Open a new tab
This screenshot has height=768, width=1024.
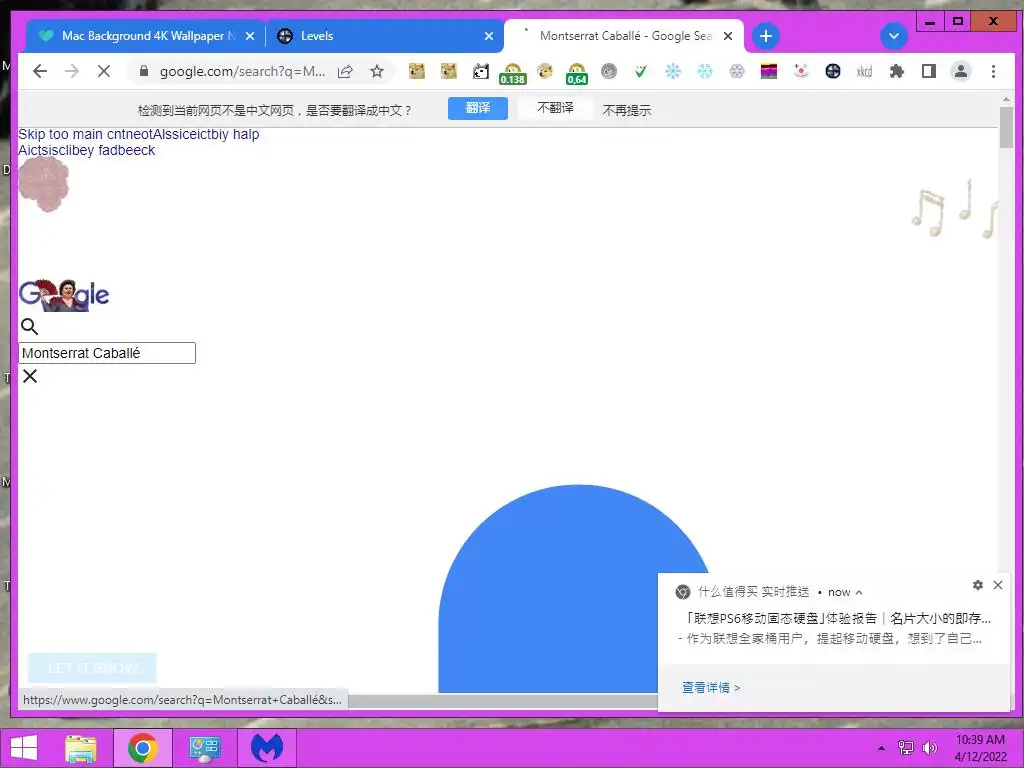[766, 36]
